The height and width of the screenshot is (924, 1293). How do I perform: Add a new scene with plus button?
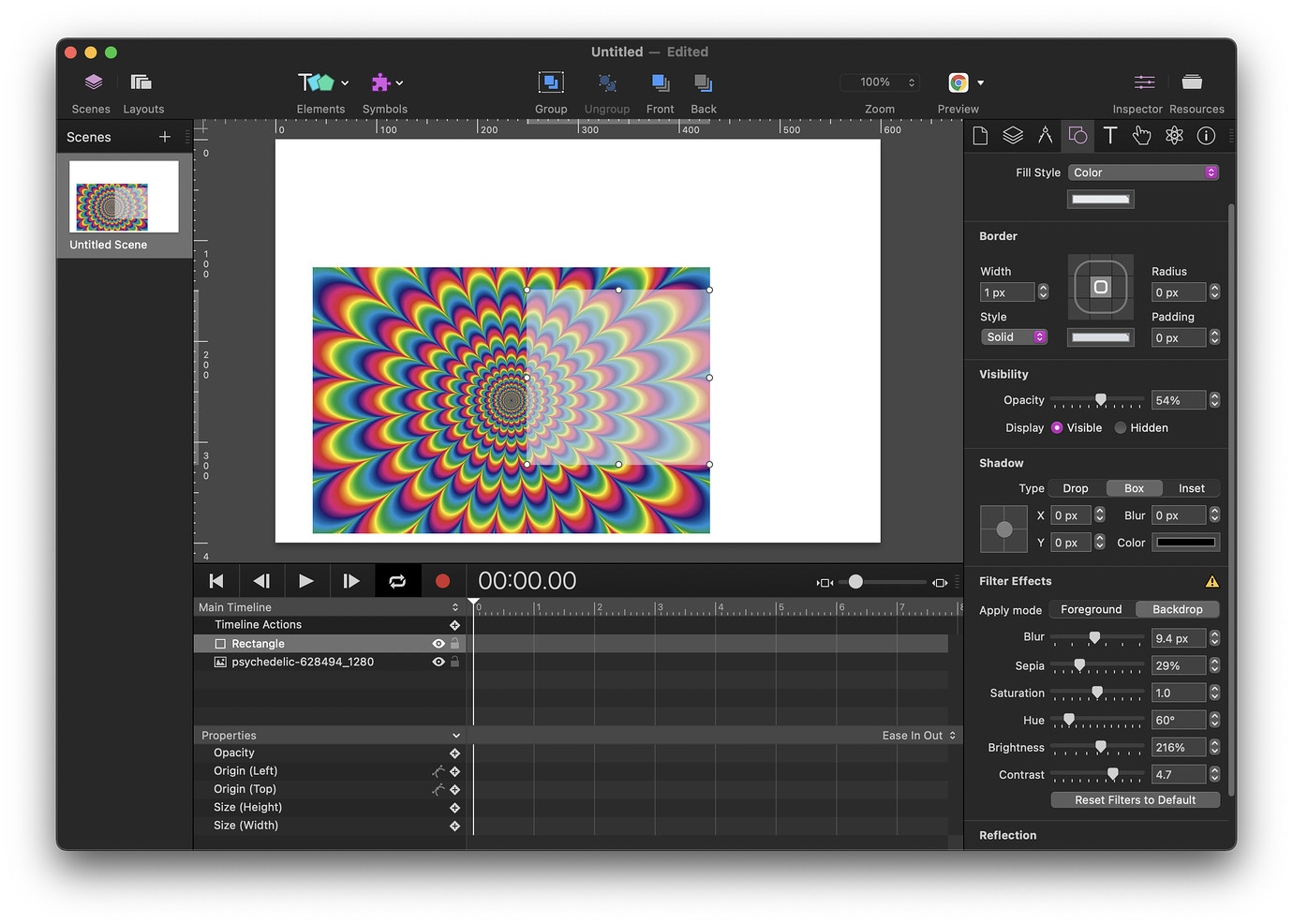(165, 137)
